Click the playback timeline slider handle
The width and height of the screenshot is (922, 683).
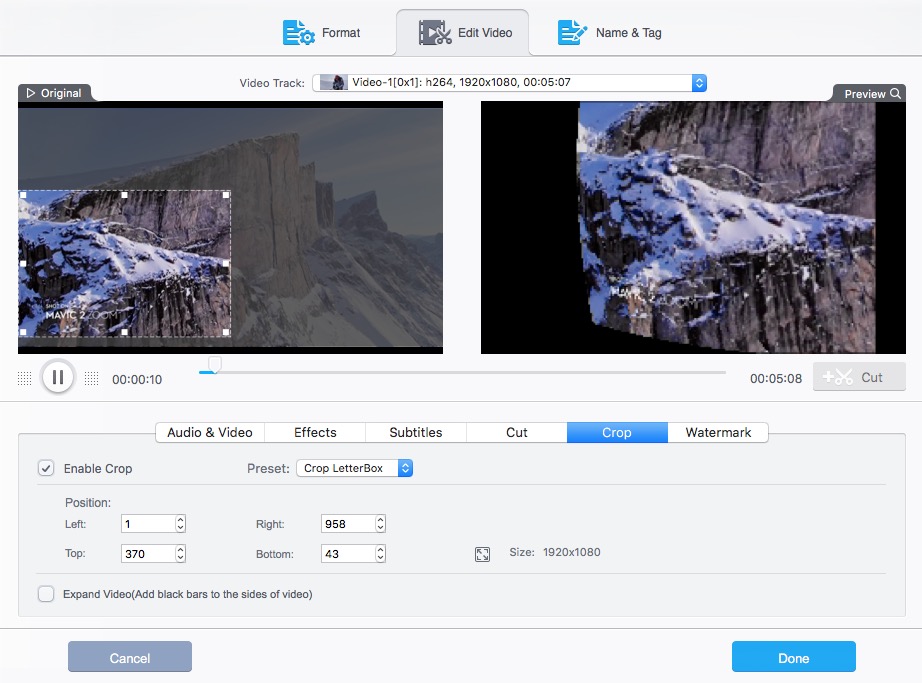213,365
